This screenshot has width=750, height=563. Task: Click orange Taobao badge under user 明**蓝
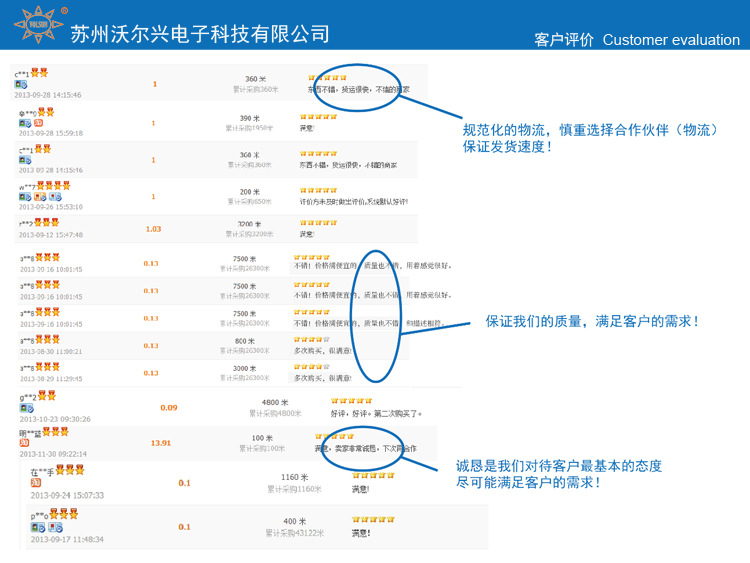[x=23, y=443]
